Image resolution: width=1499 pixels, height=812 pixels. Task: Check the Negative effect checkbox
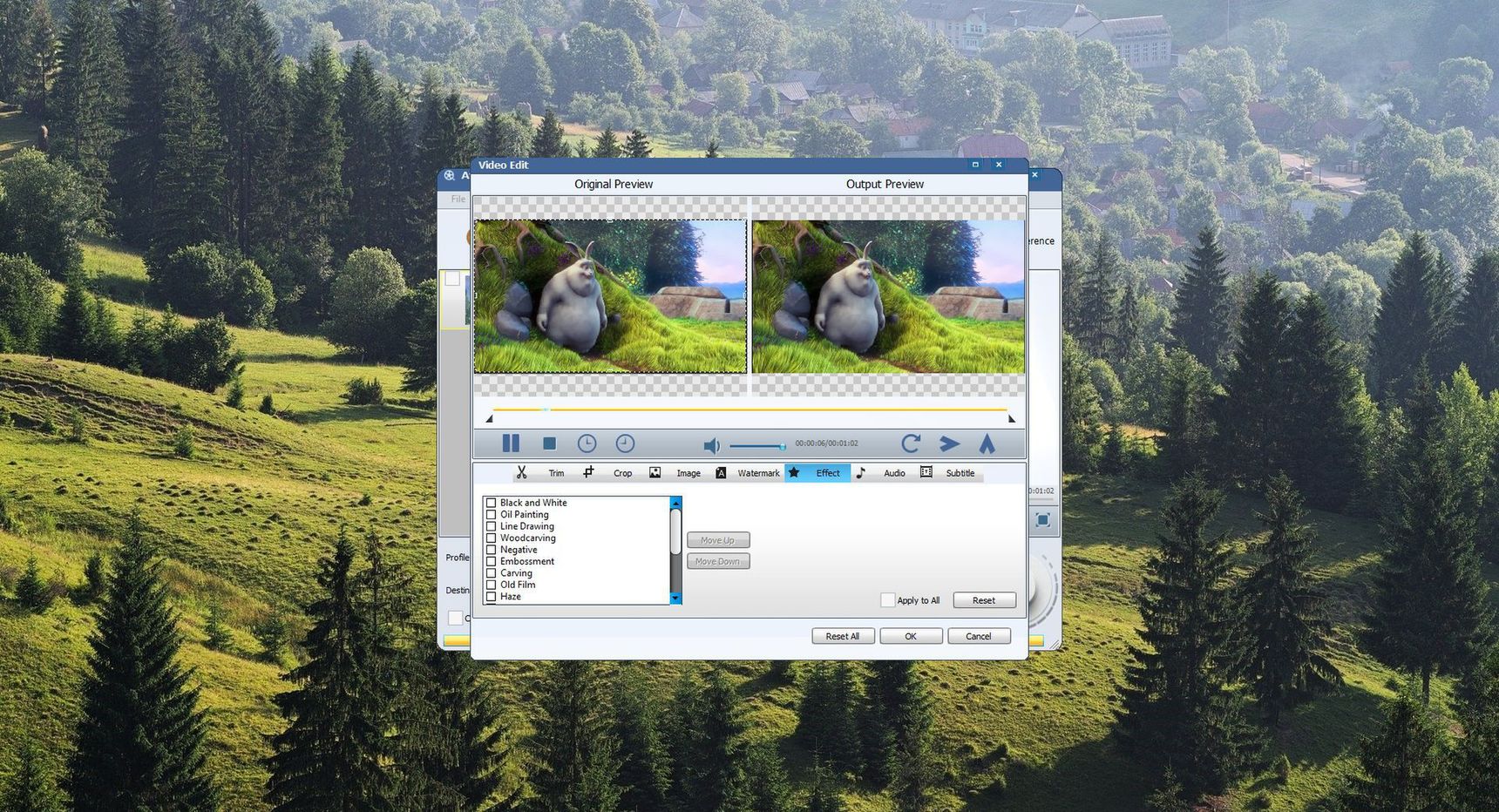click(491, 550)
